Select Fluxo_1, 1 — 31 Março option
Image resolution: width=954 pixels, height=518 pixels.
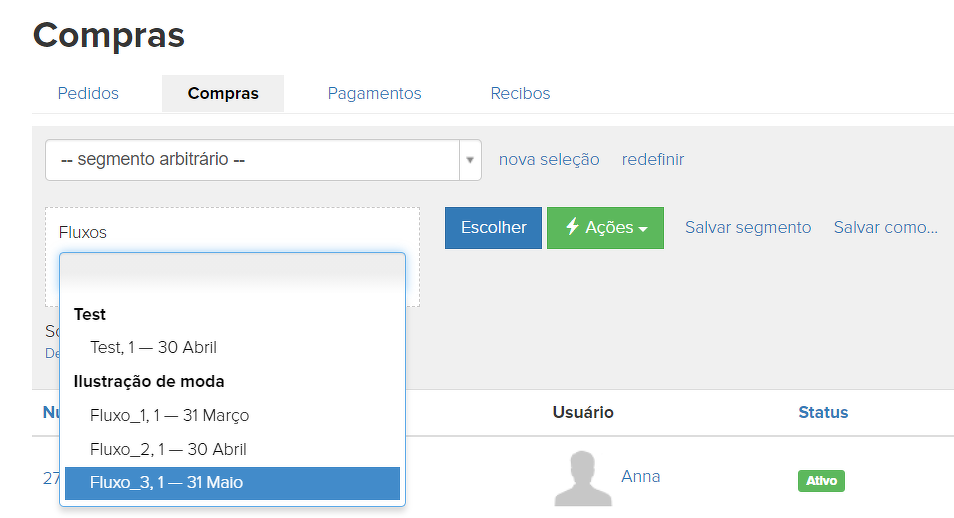pos(169,415)
